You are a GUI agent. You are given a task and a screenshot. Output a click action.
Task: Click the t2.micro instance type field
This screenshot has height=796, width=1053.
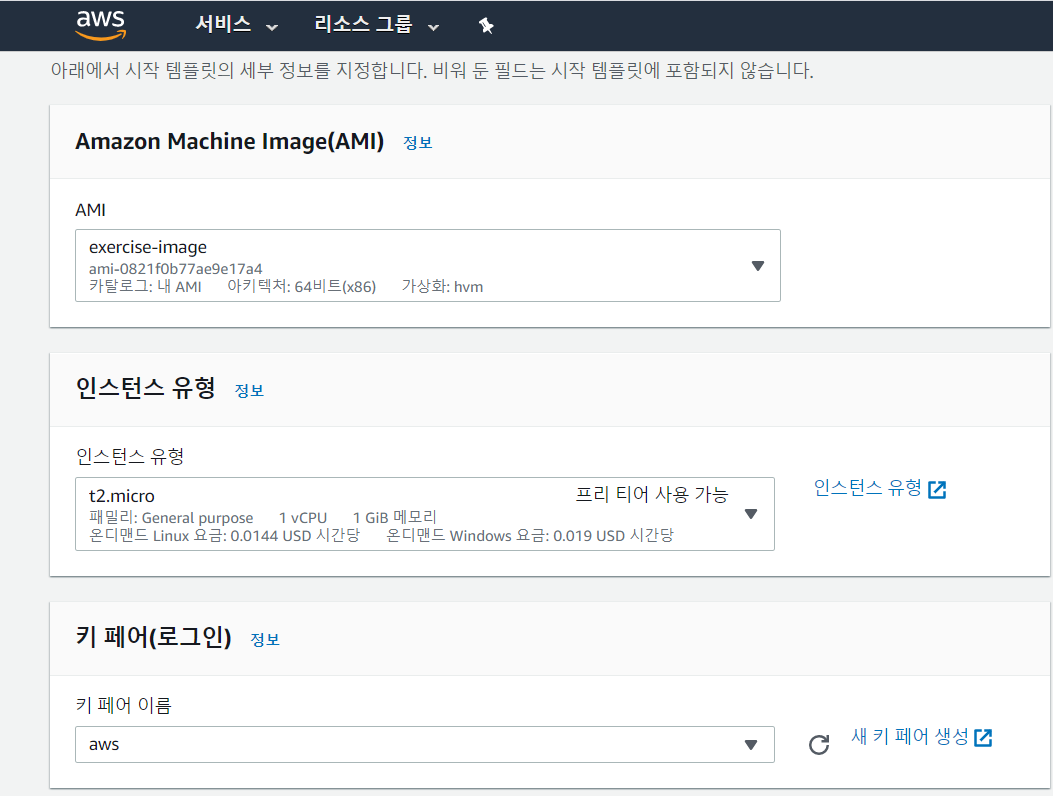coord(400,514)
